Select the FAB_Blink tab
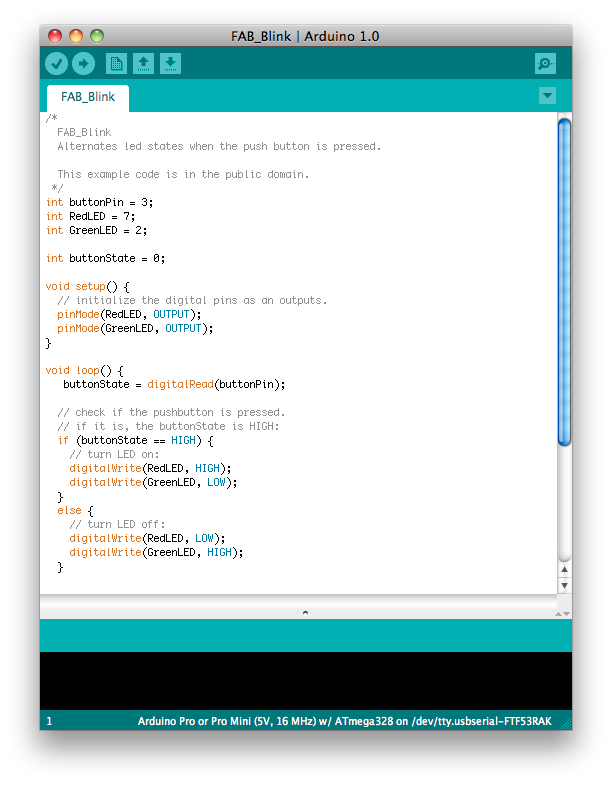Viewport: 612px width, 785px height. tap(88, 97)
